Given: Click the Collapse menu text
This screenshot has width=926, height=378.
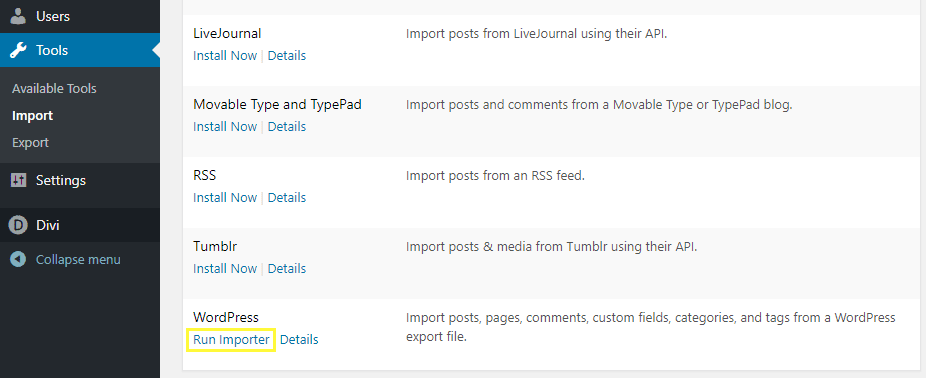Looking at the screenshot, I should [78, 259].
